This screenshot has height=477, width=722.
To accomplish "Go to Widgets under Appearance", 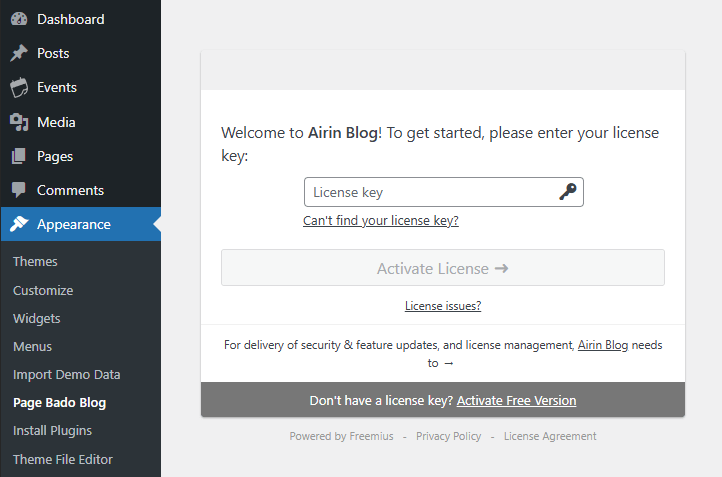I will (36, 319).
